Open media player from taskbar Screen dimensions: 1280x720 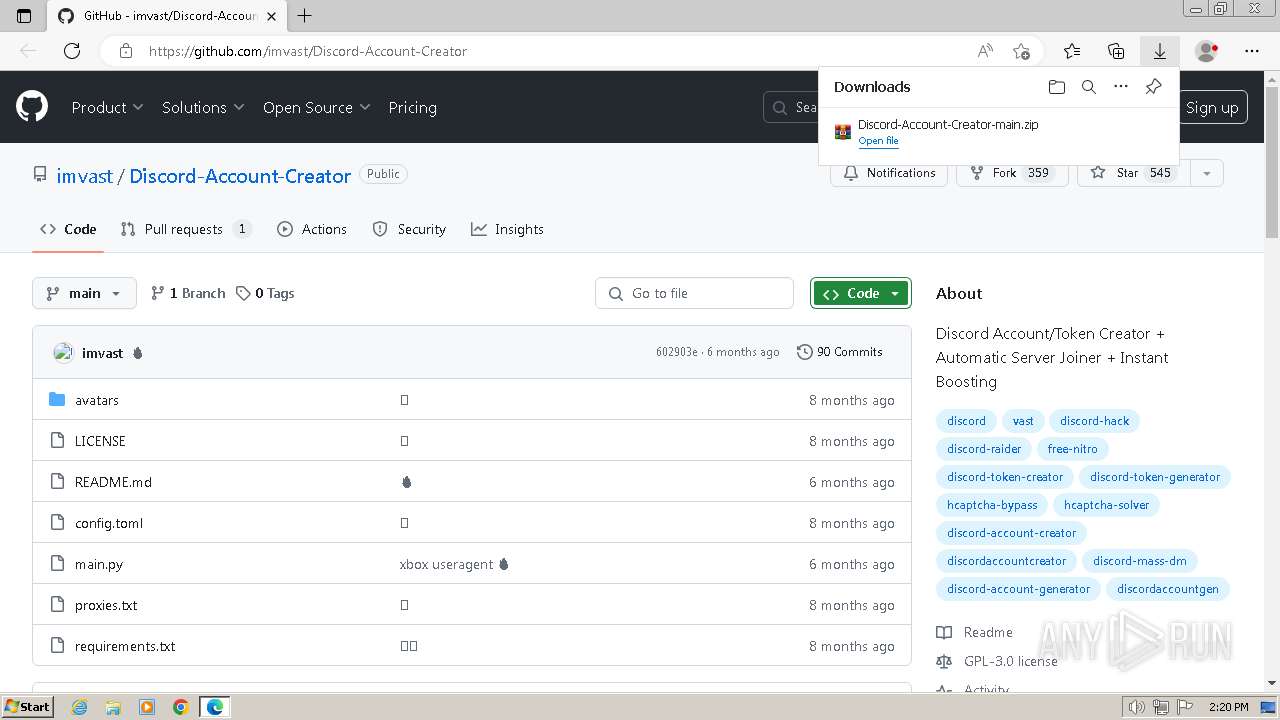click(x=147, y=707)
